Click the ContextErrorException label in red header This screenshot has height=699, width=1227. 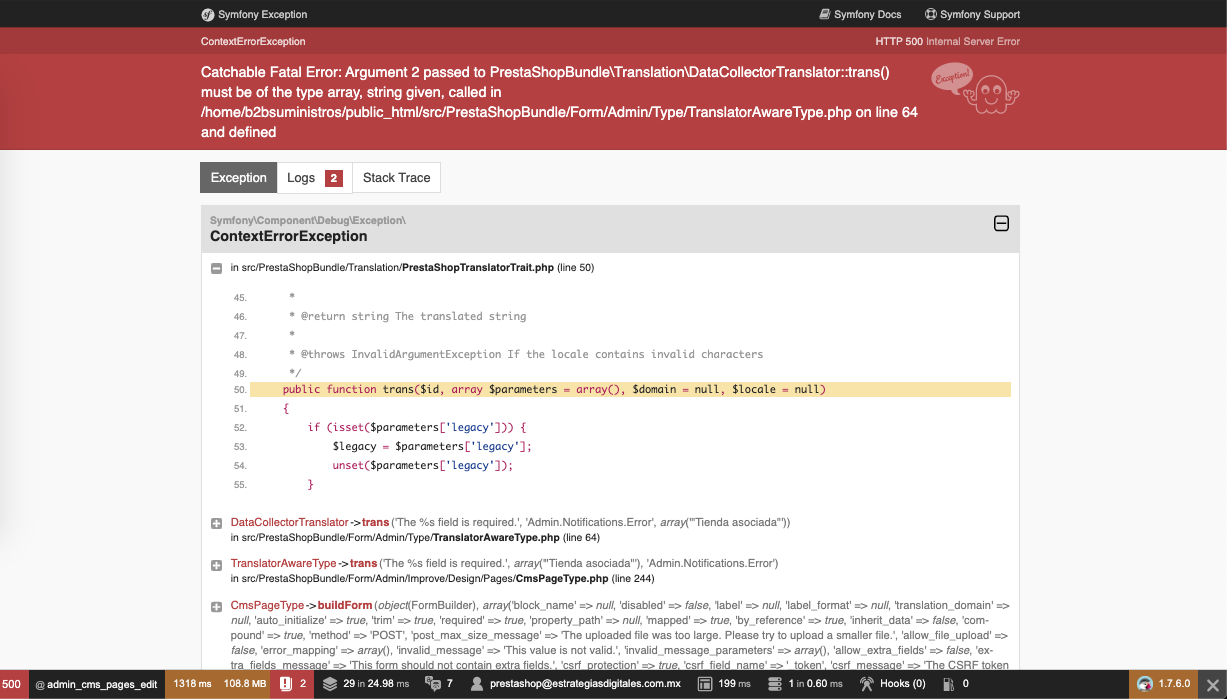[253, 41]
